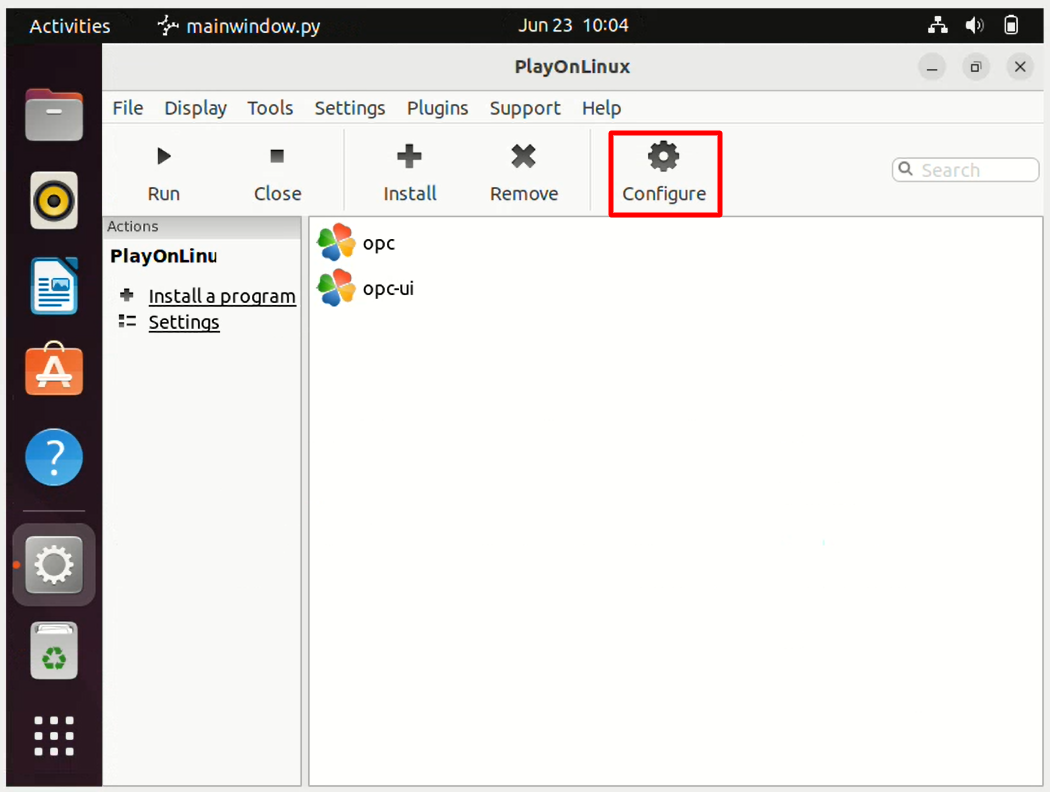Image resolution: width=1050 pixels, height=792 pixels.
Task: Click the active gear app in dock
Action: coord(54,564)
